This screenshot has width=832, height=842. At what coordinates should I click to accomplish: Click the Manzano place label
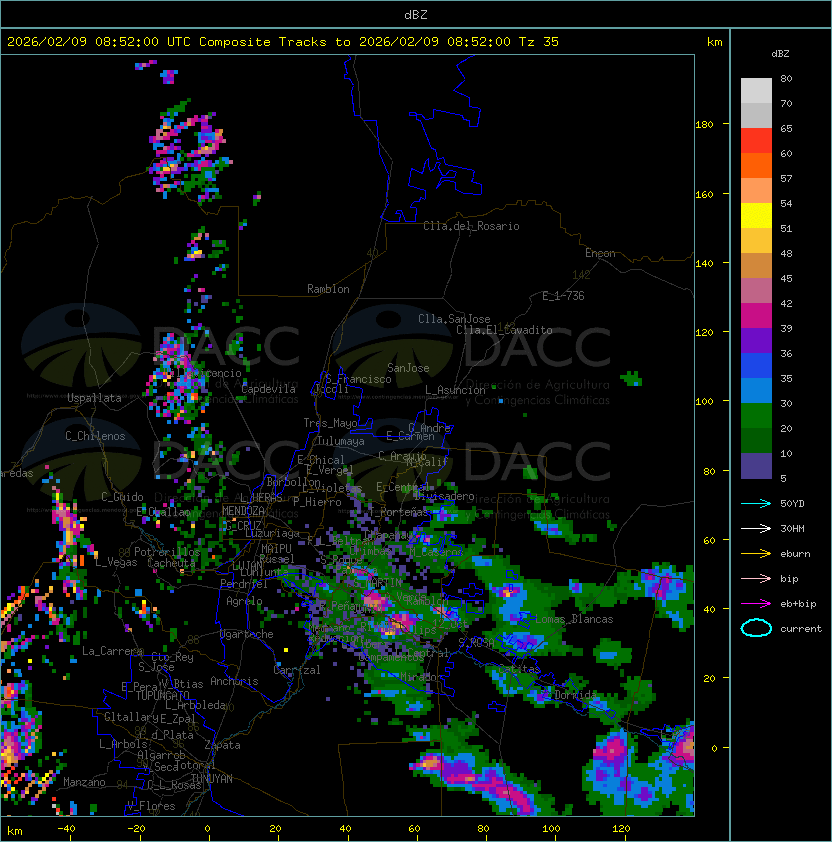point(84,782)
